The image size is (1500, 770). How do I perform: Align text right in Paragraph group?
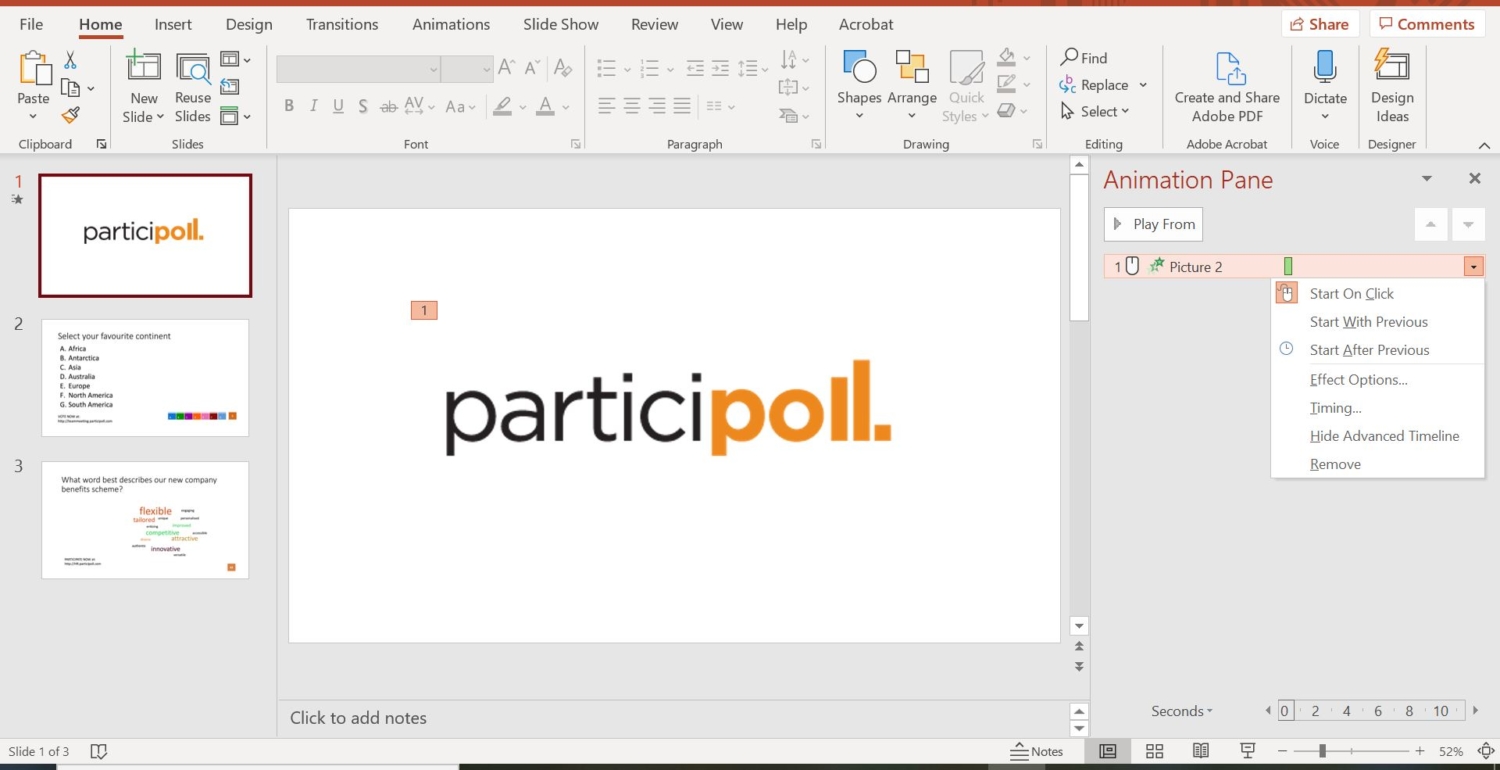tap(657, 105)
